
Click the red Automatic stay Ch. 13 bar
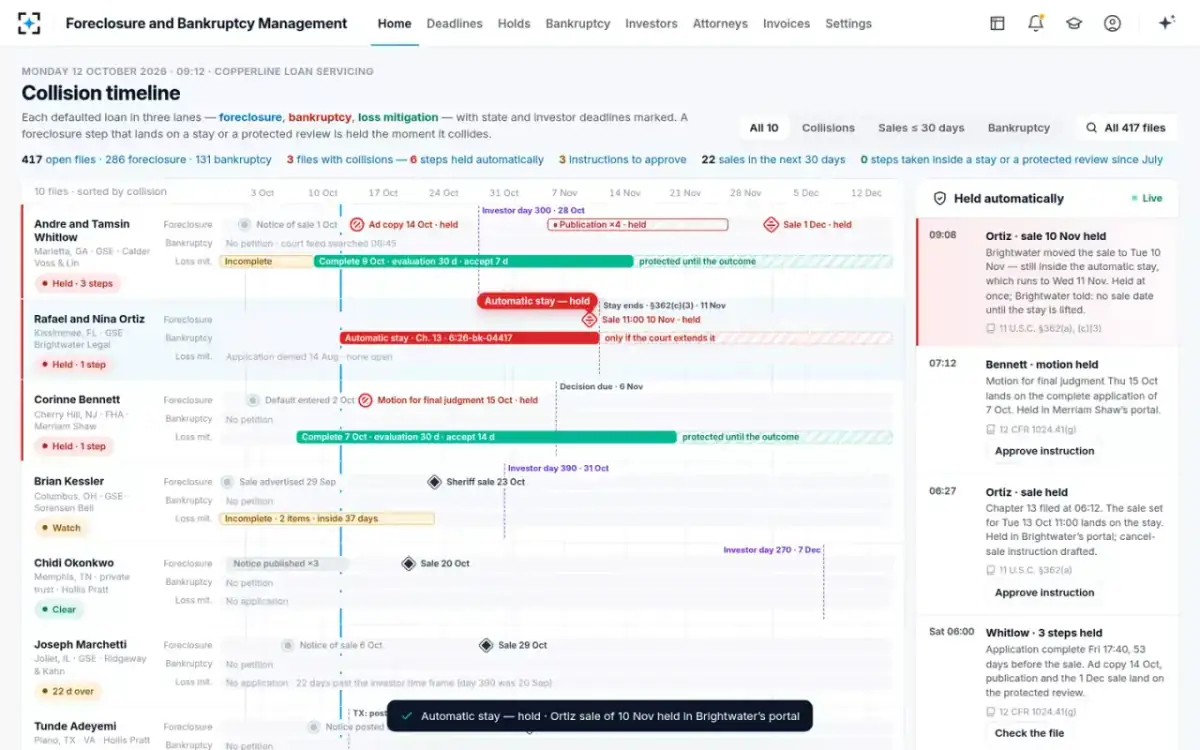(469, 338)
